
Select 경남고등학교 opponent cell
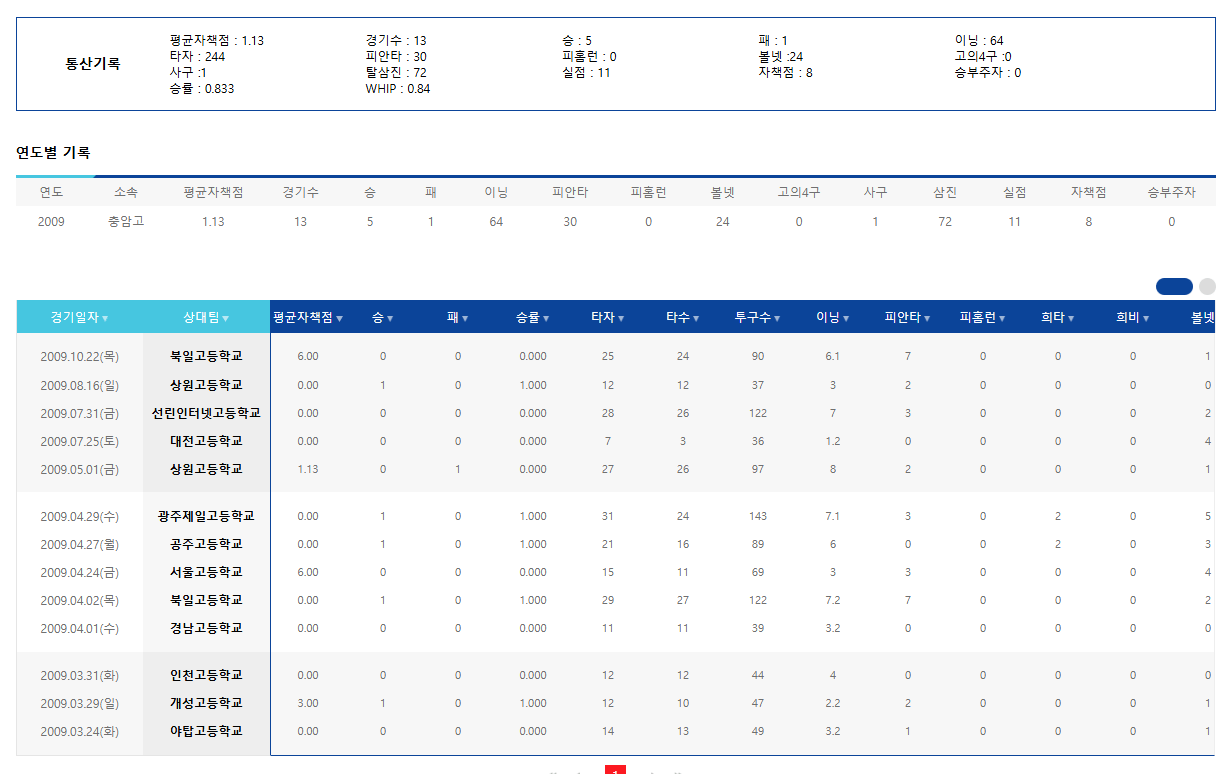tap(206, 628)
